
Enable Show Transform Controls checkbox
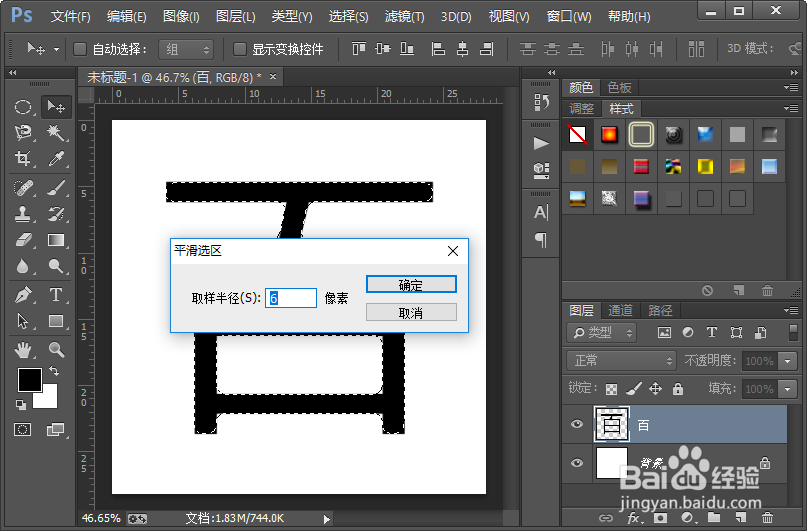coord(239,49)
